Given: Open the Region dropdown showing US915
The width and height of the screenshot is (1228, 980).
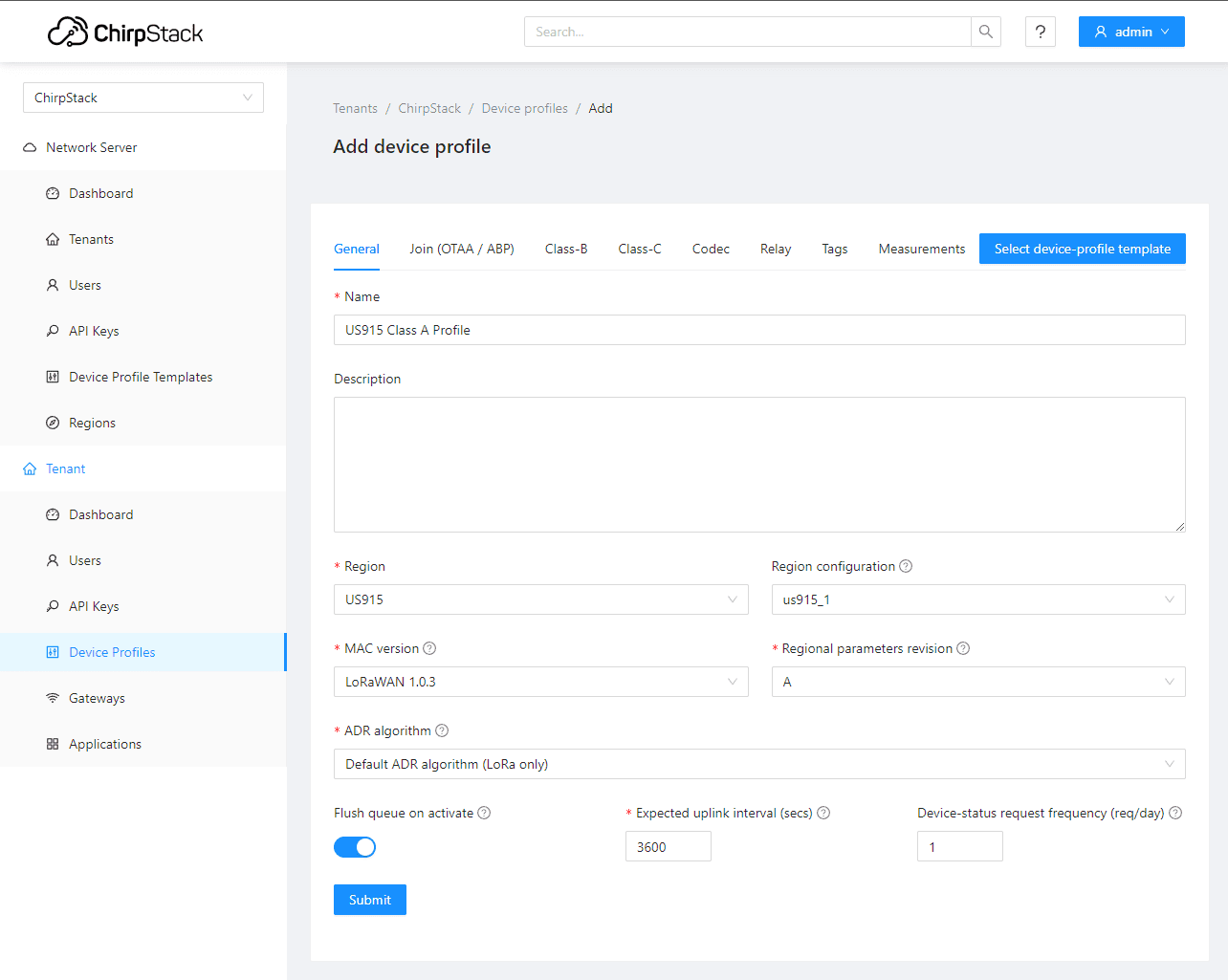Looking at the screenshot, I should point(540,599).
